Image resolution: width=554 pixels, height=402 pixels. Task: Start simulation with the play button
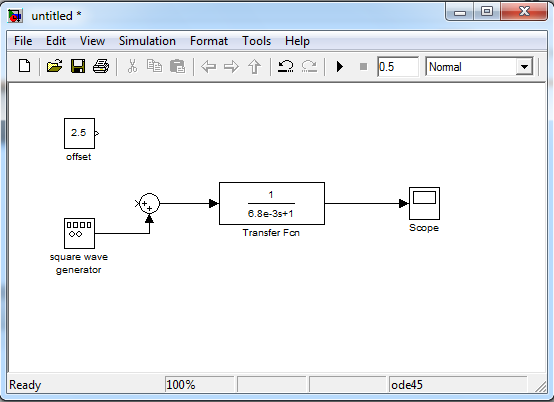click(340, 66)
